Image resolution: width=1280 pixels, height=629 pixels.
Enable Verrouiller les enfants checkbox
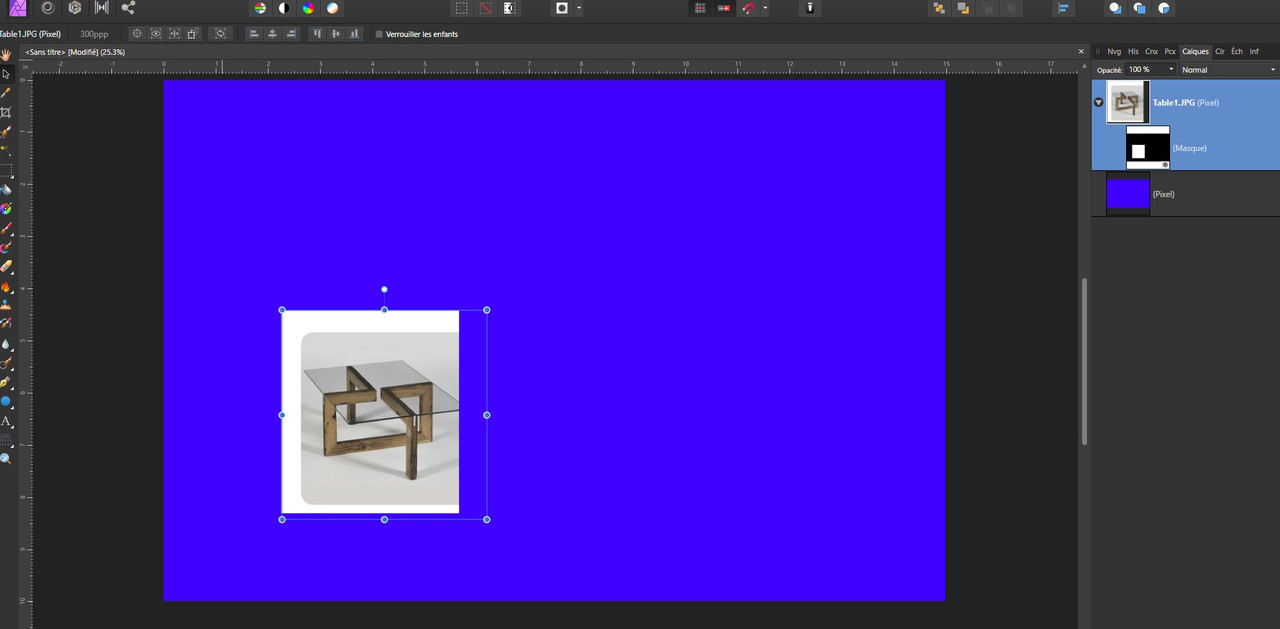(x=379, y=34)
